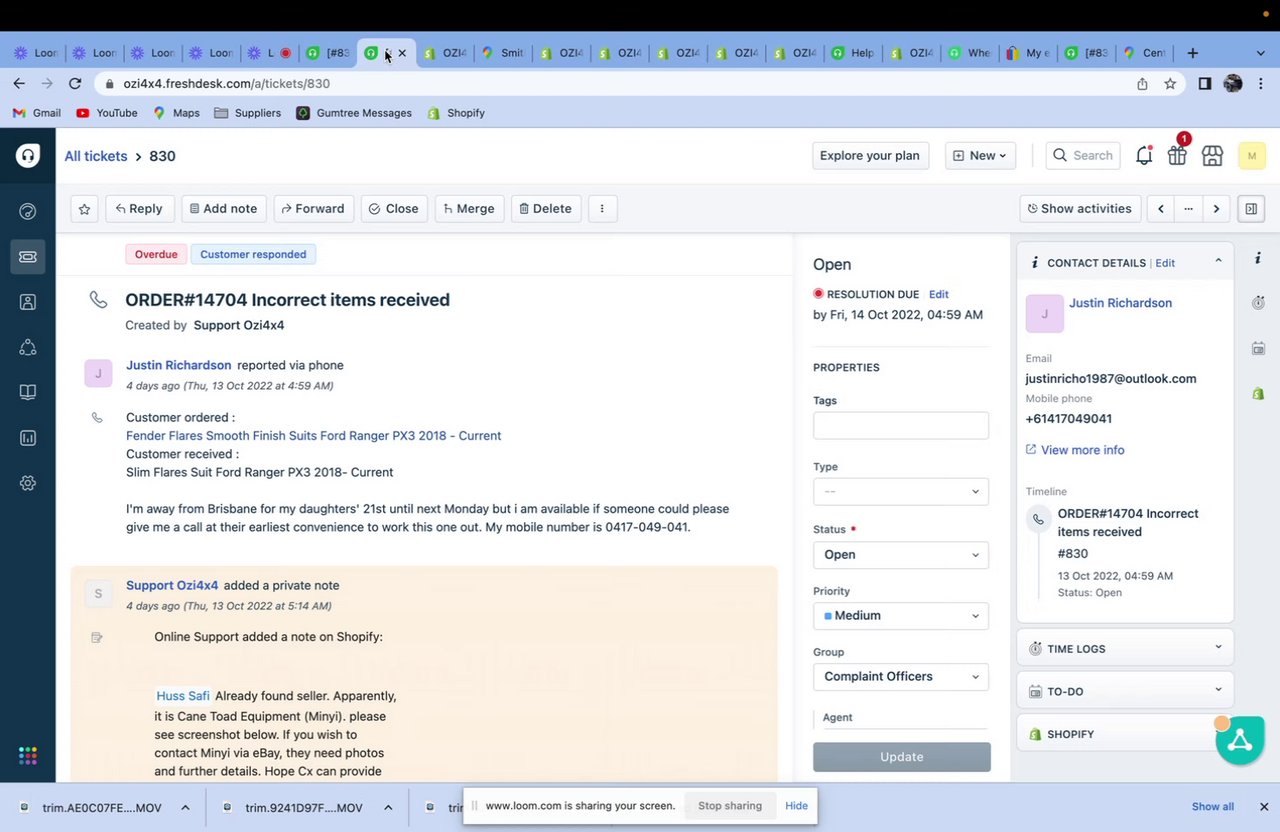Expand the Time Logs section
This screenshot has height=832, width=1280.
click(1125, 648)
